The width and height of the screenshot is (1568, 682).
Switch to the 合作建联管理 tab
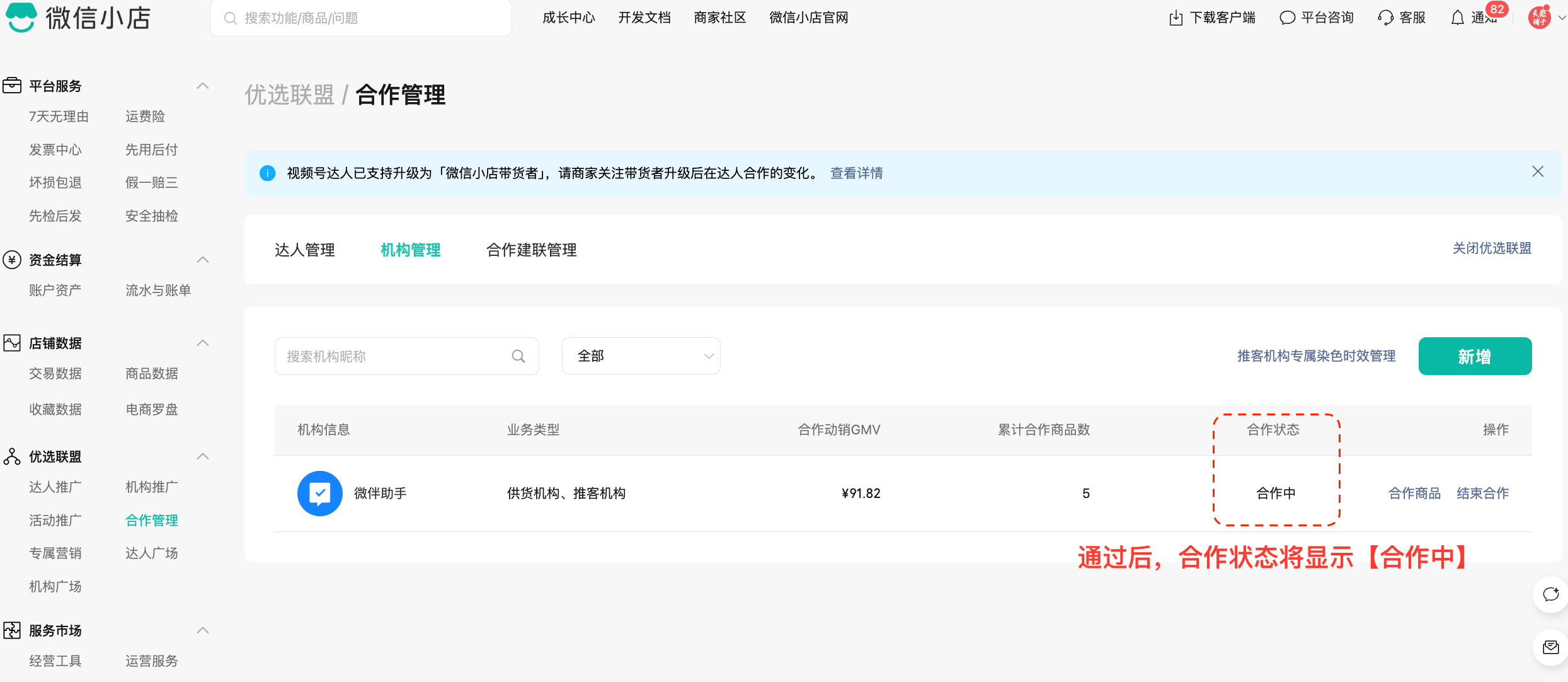click(x=531, y=250)
